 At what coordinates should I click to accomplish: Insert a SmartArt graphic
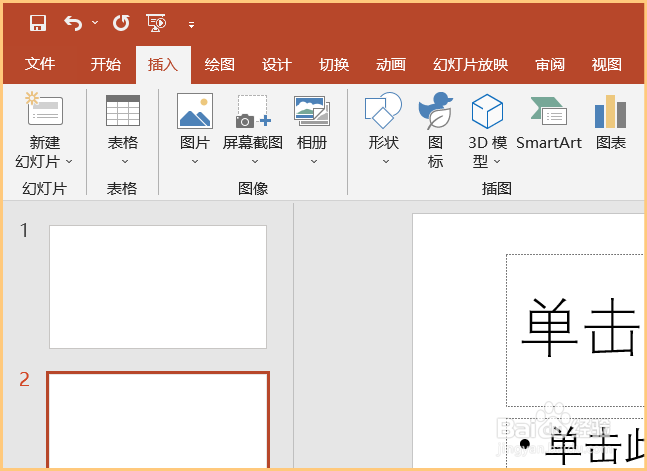[548, 122]
